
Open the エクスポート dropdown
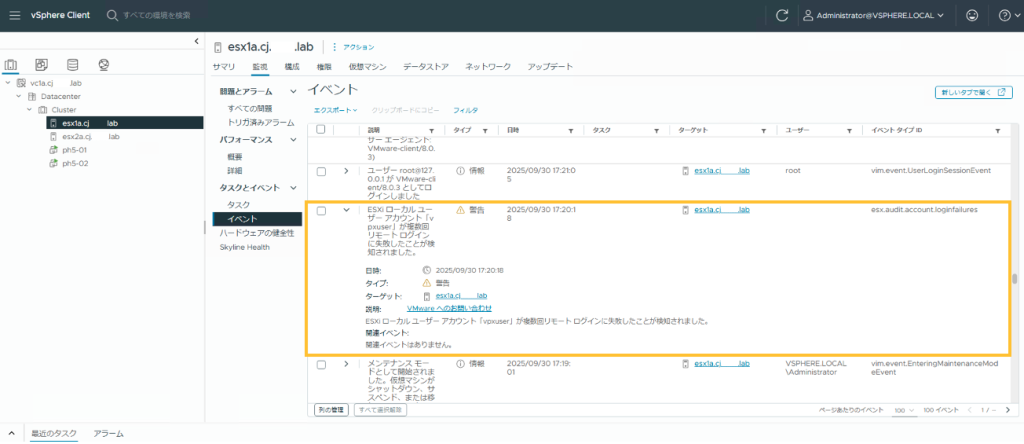[x=335, y=109]
